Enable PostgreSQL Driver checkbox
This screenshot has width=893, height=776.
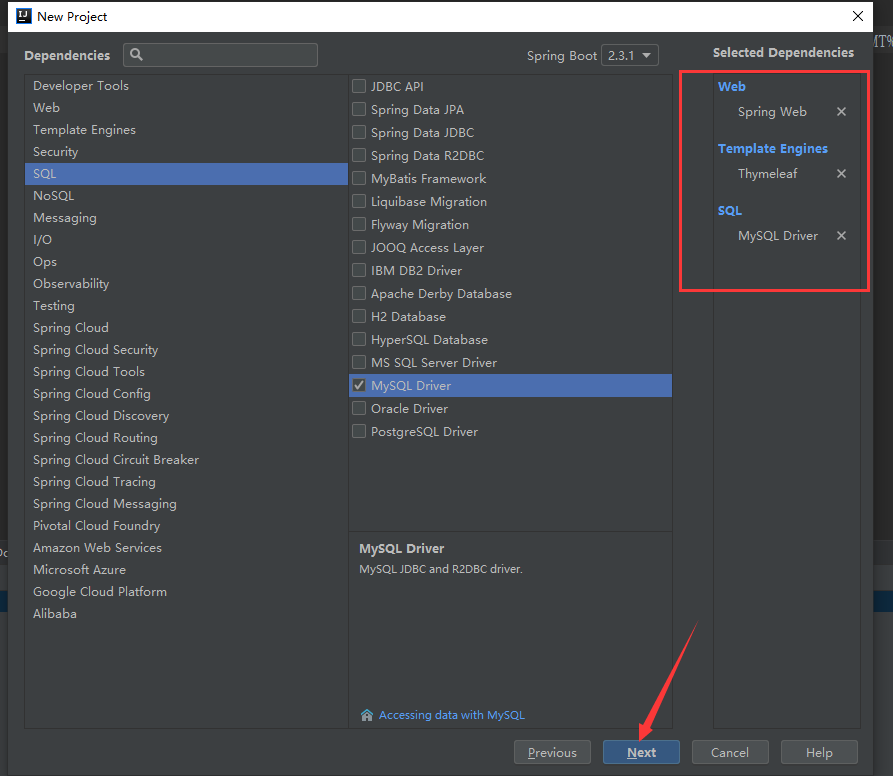click(359, 432)
